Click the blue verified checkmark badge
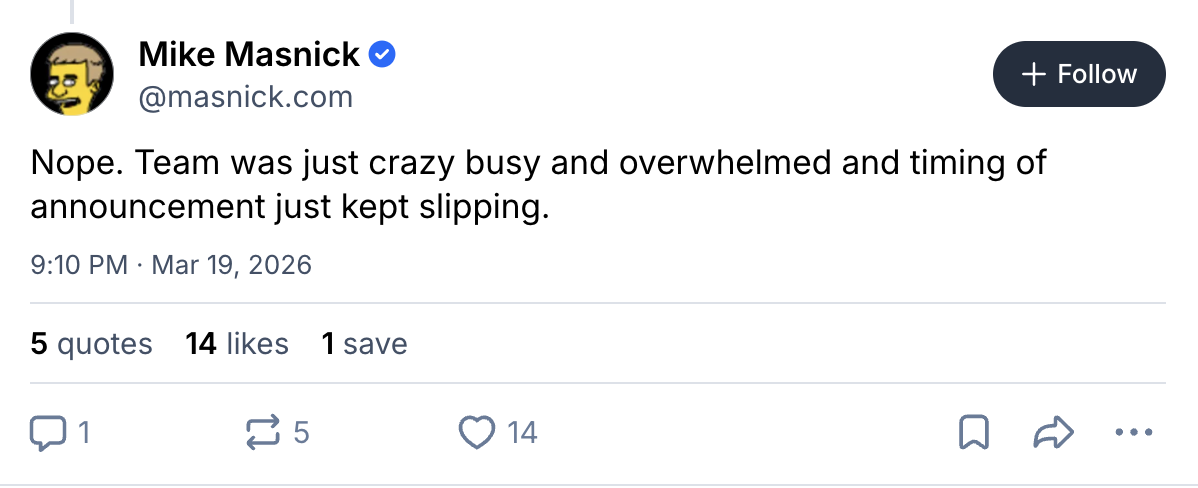 tap(382, 54)
